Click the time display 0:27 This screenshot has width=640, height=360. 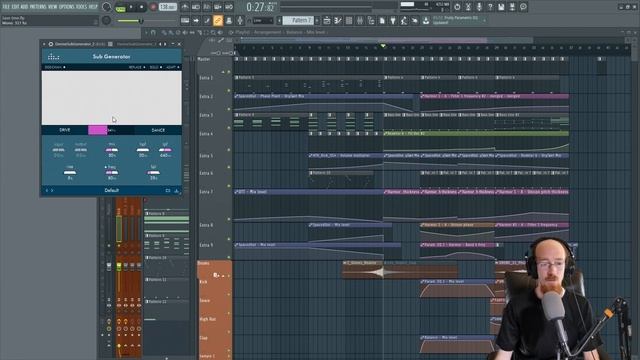click(260, 7)
